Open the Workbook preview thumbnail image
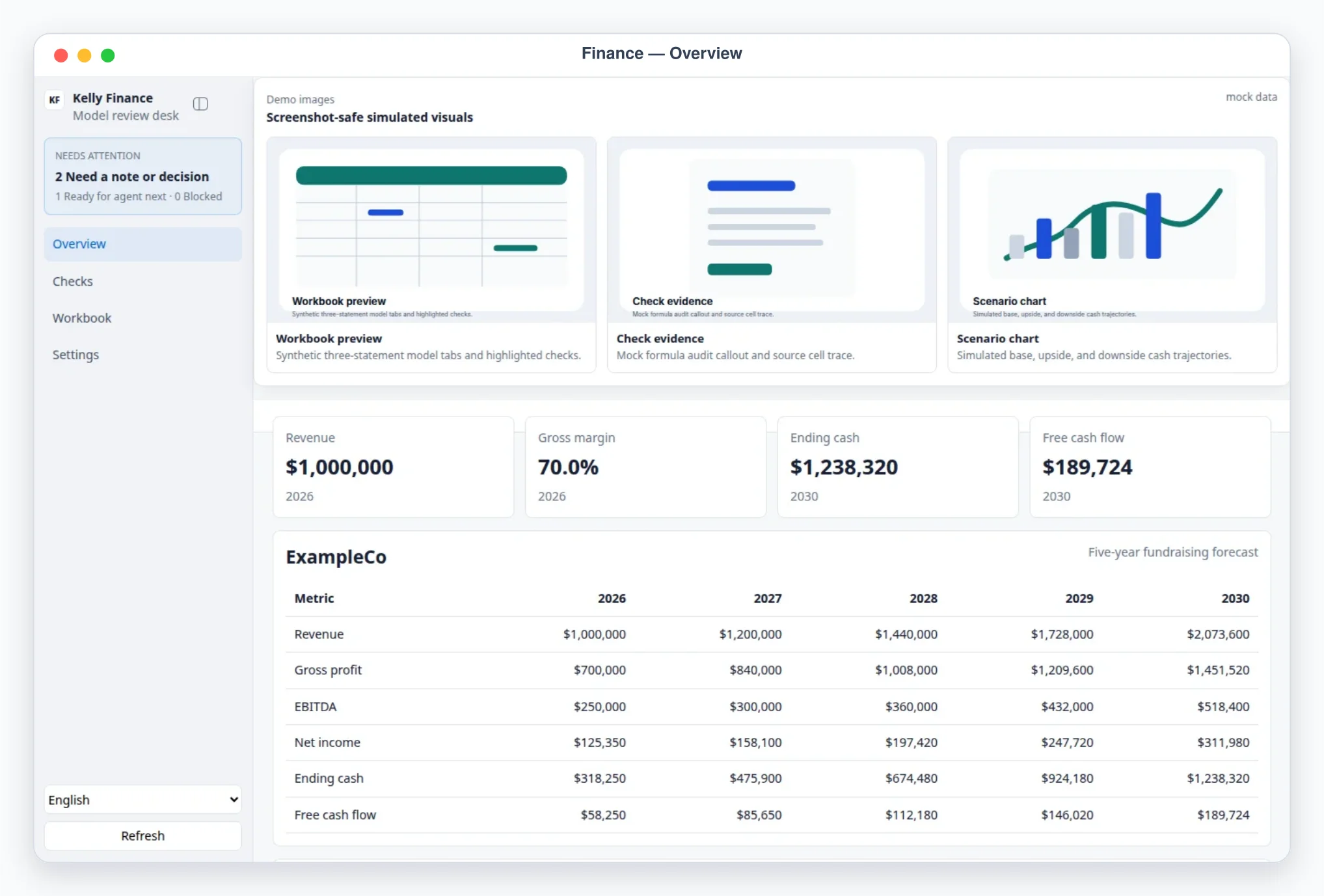The height and width of the screenshot is (896, 1324). point(431,230)
